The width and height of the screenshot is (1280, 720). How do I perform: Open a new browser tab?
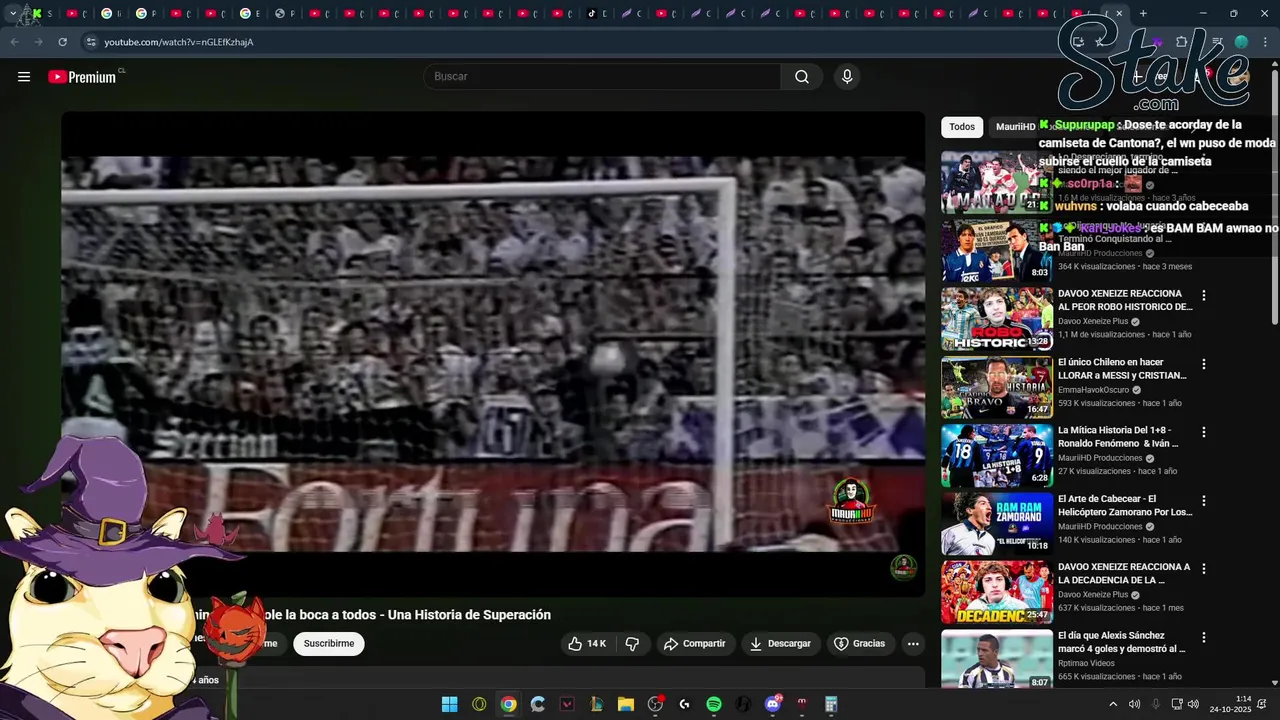[1143, 14]
